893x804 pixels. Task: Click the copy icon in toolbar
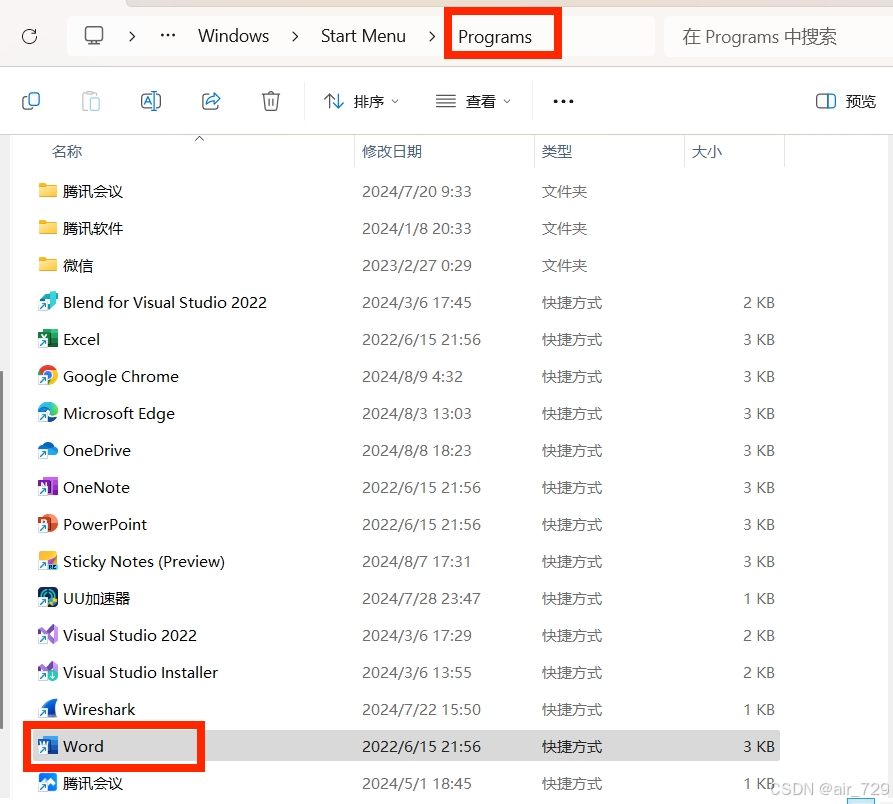tap(31, 101)
